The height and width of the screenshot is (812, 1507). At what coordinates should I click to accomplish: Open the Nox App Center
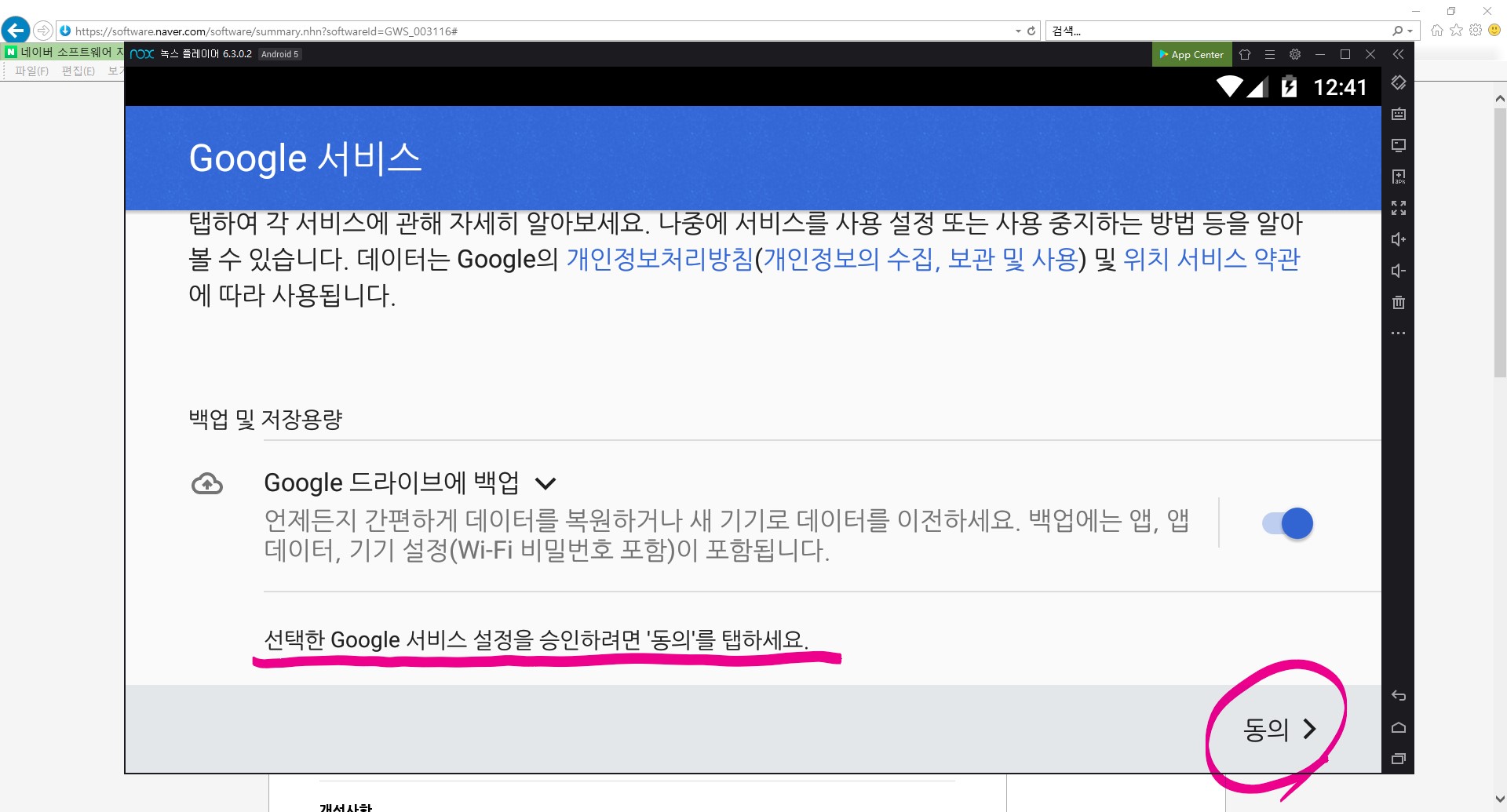coord(1191,54)
